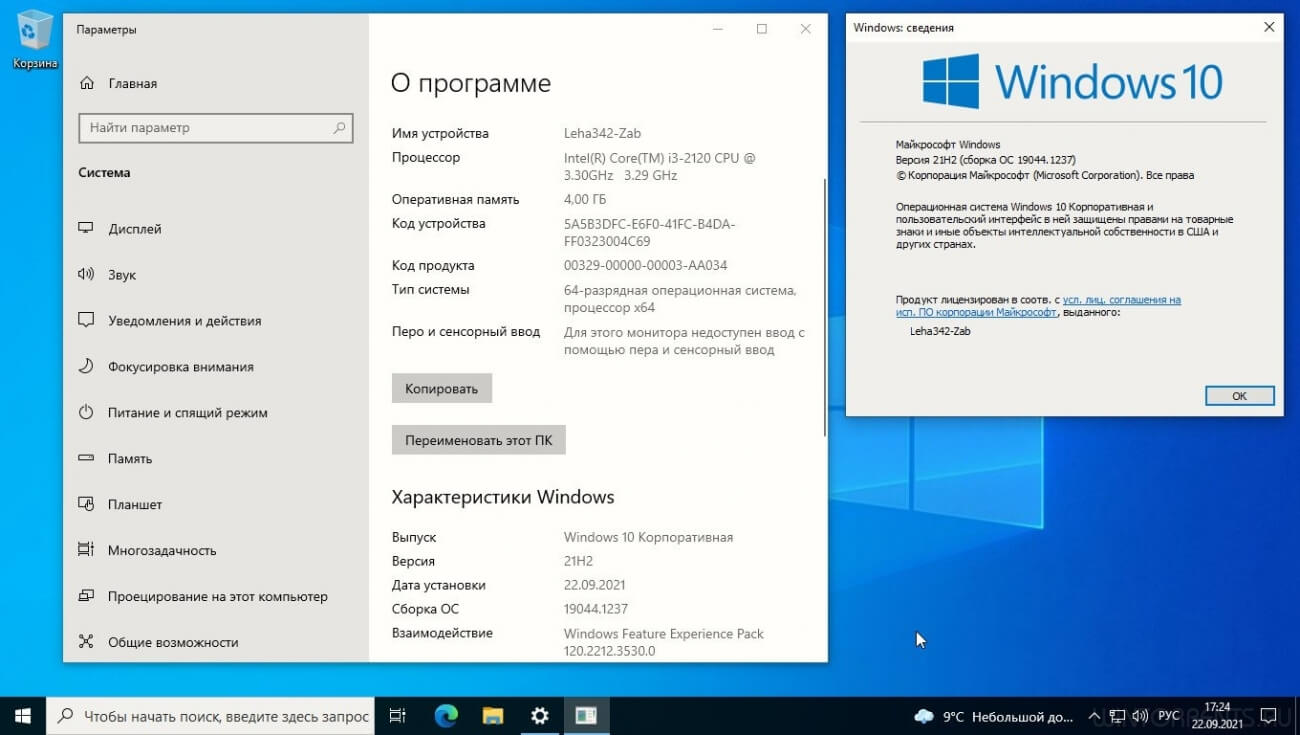Click the search magnifier in Settings search box

[x=339, y=128]
